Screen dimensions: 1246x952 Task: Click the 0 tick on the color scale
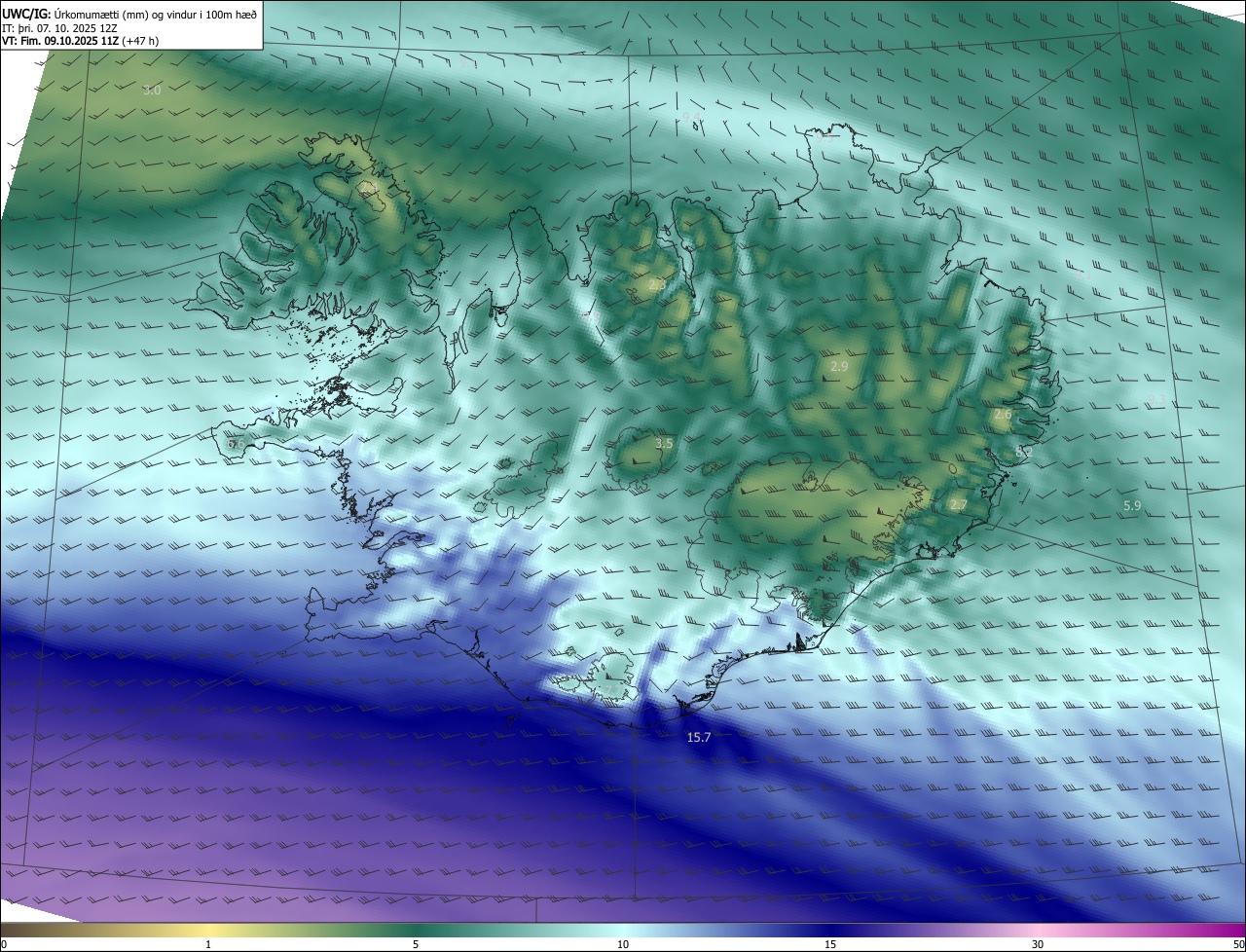pyautogui.click(x=4, y=945)
